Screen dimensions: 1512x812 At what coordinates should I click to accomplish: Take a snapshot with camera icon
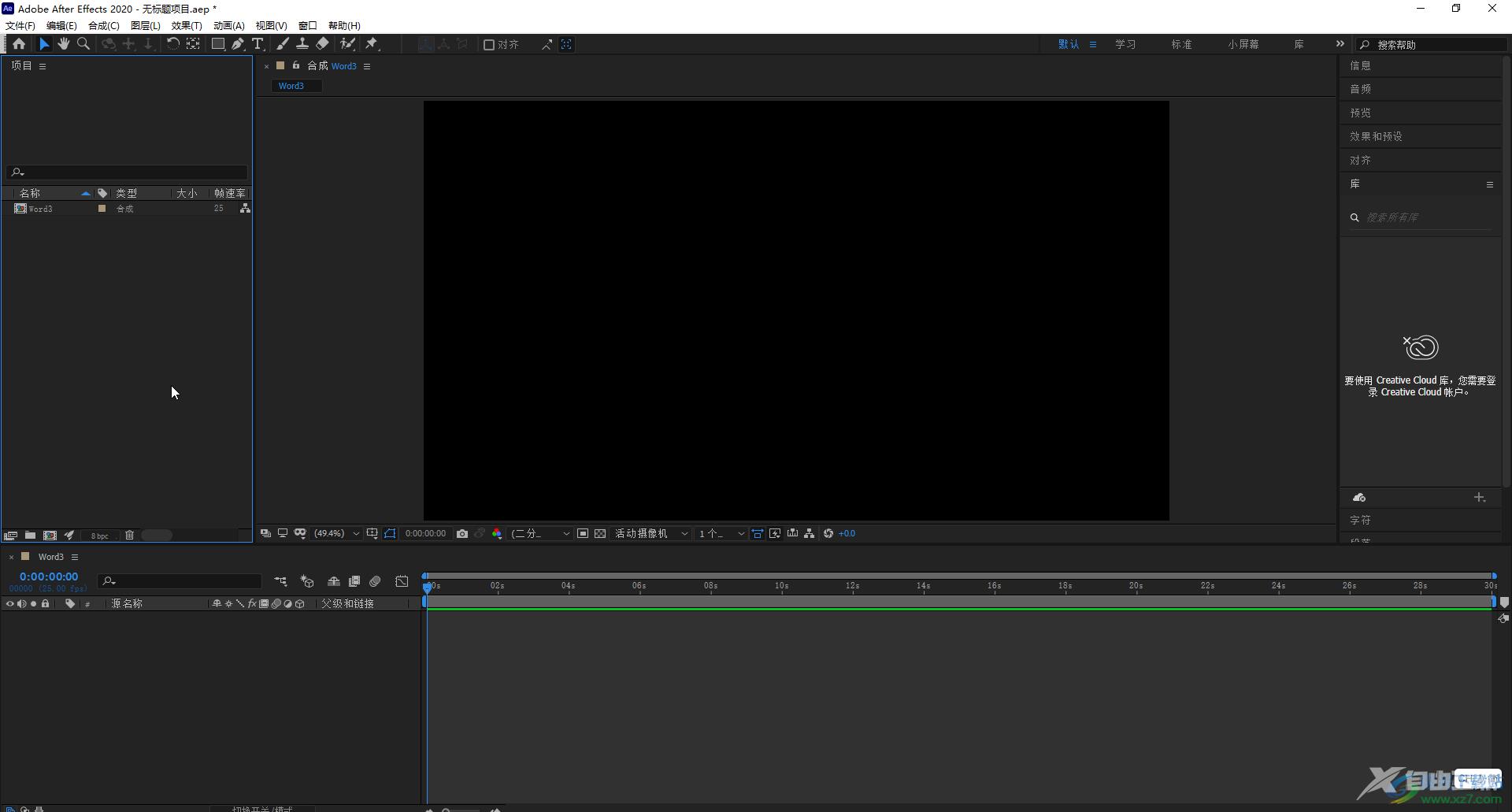click(x=462, y=534)
